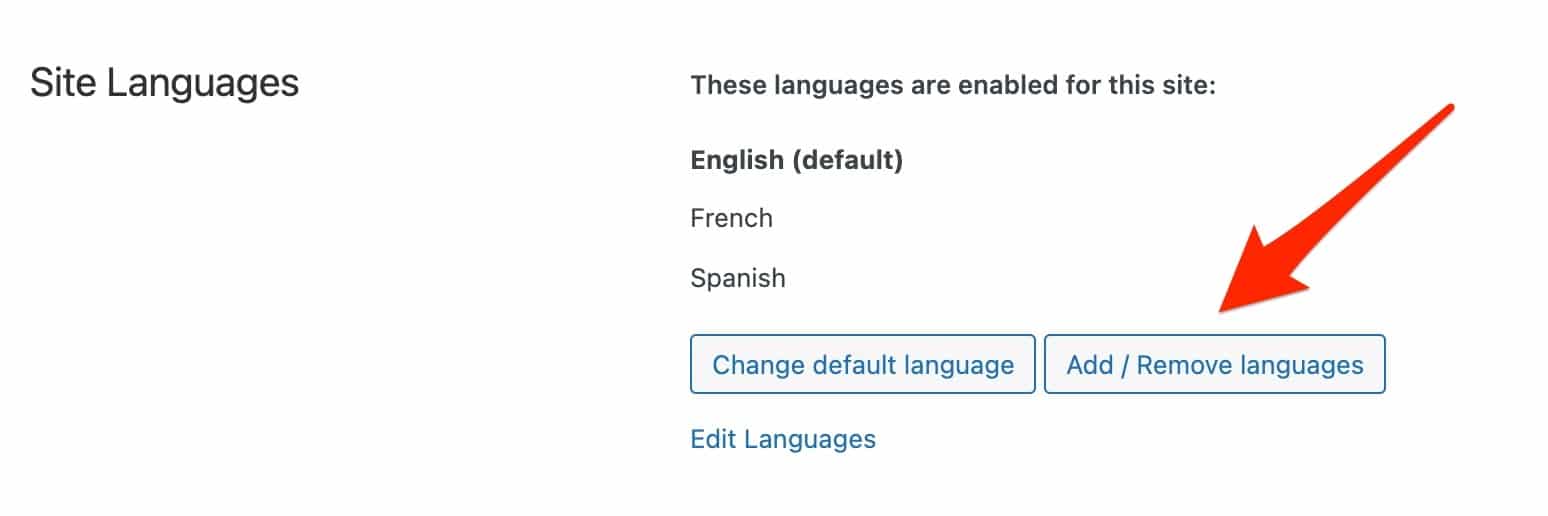The width and height of the screenshot is (1548, 516).
Task: Click the word "Add" in the languages button
Action: tap(1089, 365)
